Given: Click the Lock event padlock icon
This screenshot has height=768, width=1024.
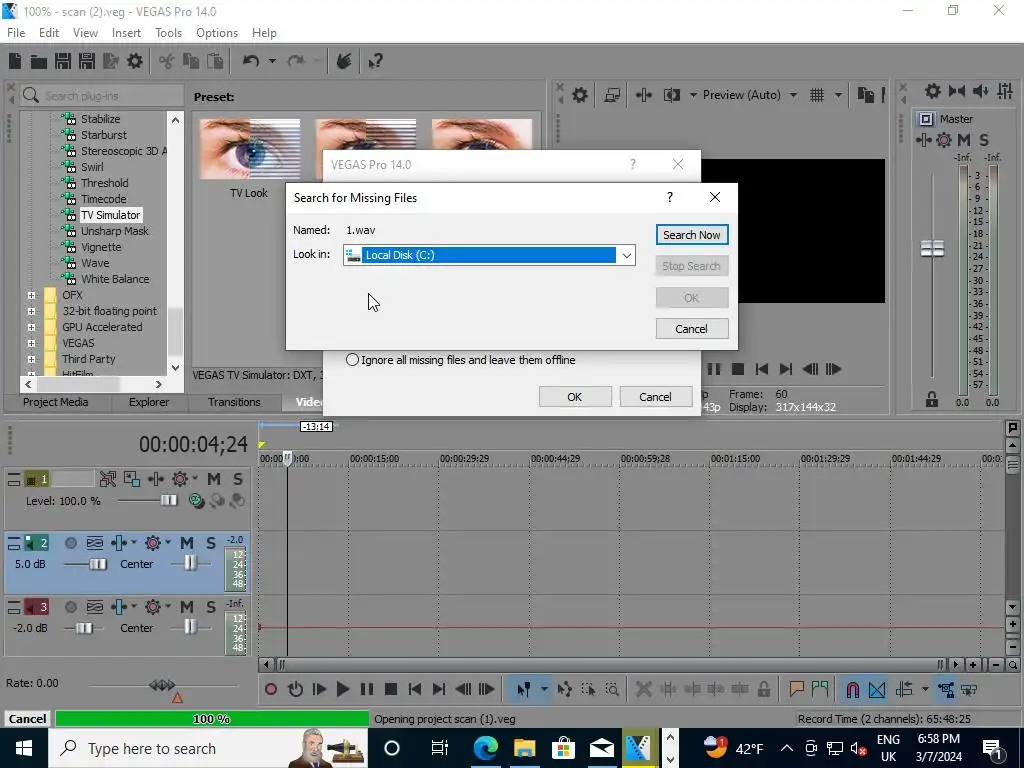Looking at the screenshot, I should (x=763, y=689).
